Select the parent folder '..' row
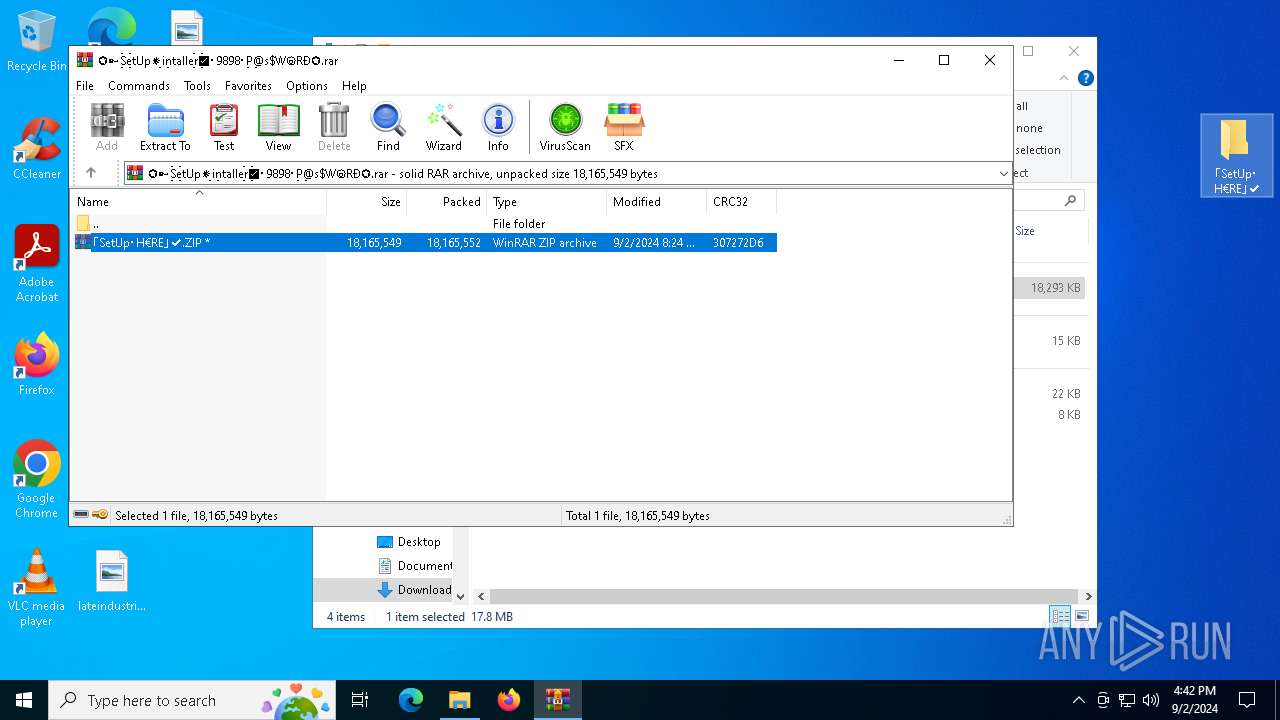The height and width of the screenshot is (720, 1280). click(423, 224)
